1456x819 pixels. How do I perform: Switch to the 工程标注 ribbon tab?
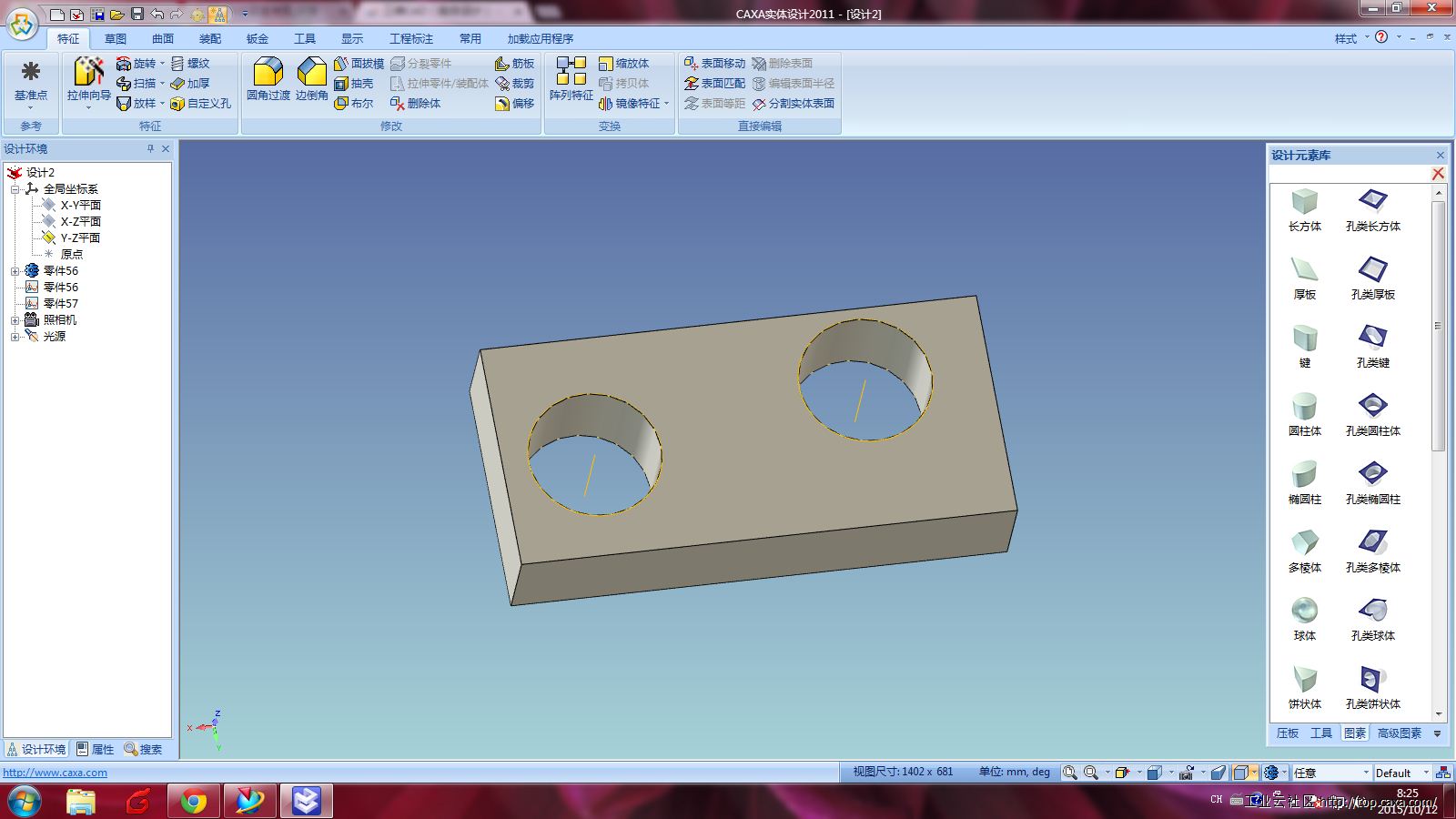coord(411,38)
